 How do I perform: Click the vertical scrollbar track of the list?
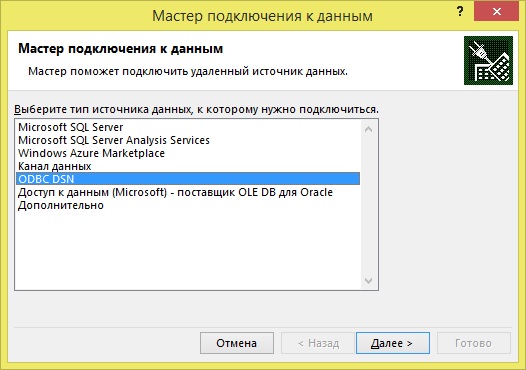(x=368, y=205)
